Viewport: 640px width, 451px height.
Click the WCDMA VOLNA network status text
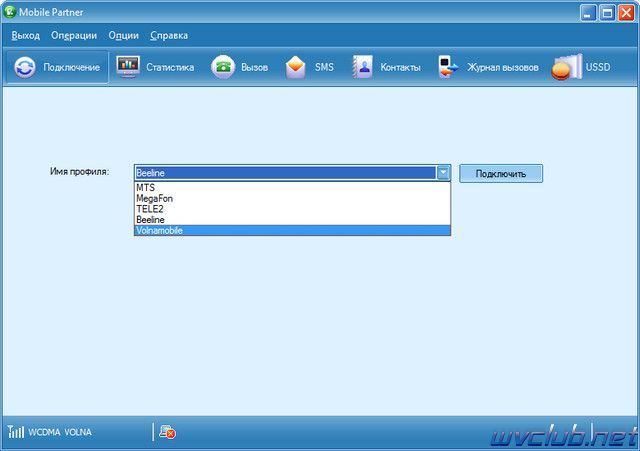[x=60, y=432]
